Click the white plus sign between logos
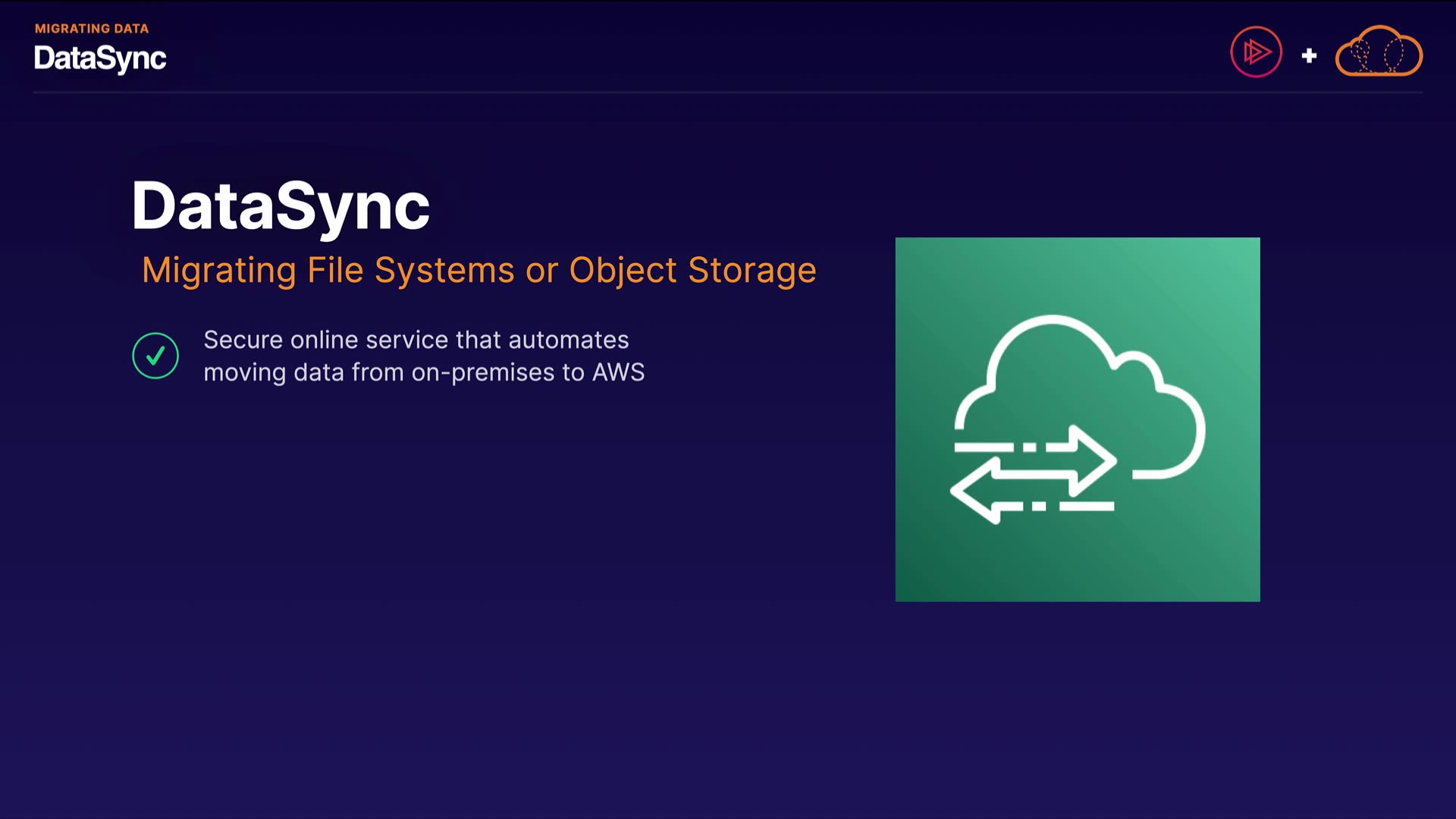Image resolution: width=1456 pixels, height=819 pixels. [1309, 55]
